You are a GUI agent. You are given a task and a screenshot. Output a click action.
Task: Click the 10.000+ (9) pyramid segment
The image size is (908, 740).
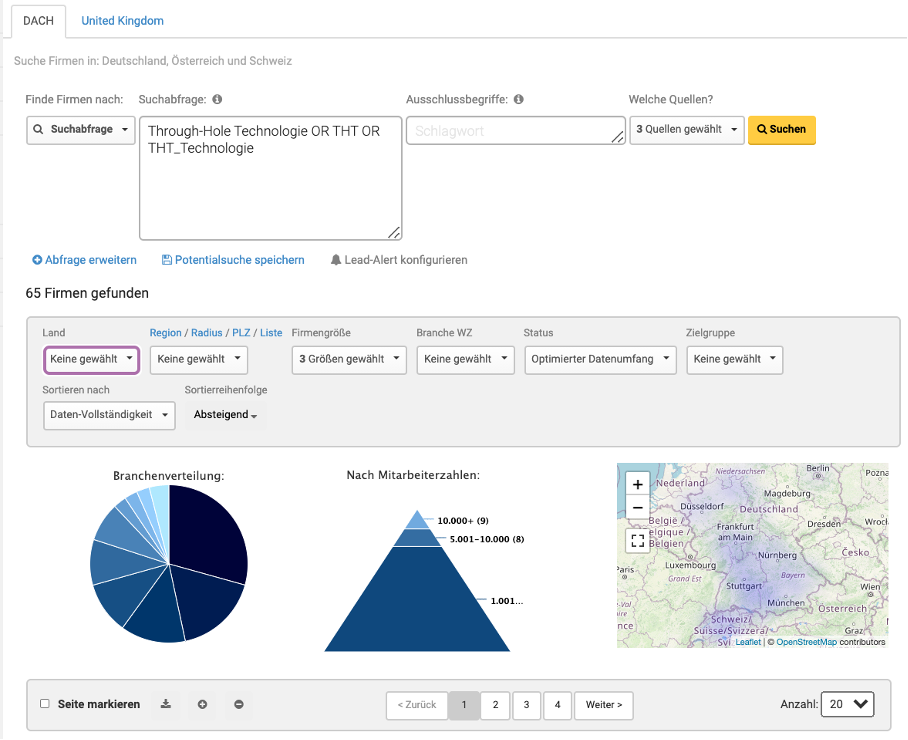[x=418, y=520]
